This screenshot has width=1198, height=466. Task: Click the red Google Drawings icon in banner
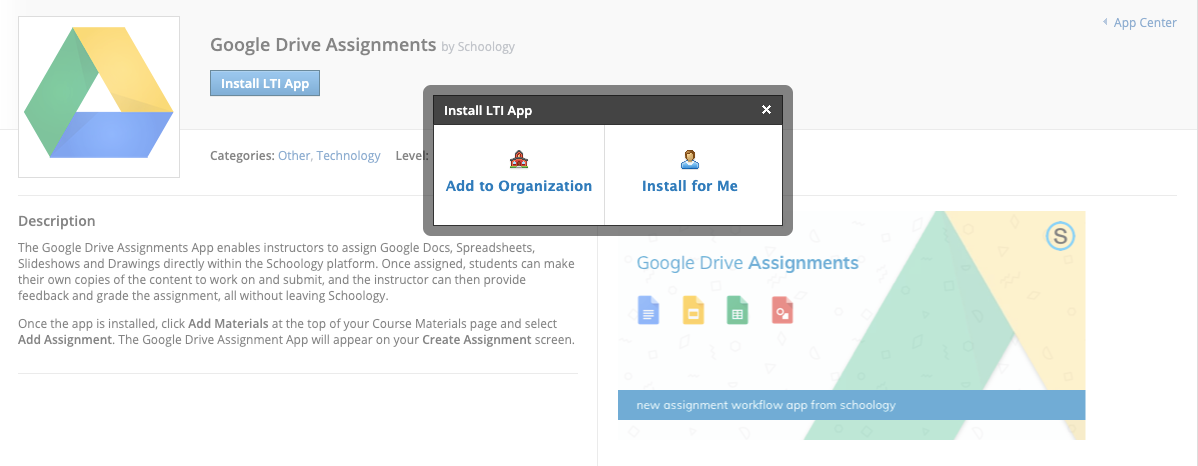[782, 311]
